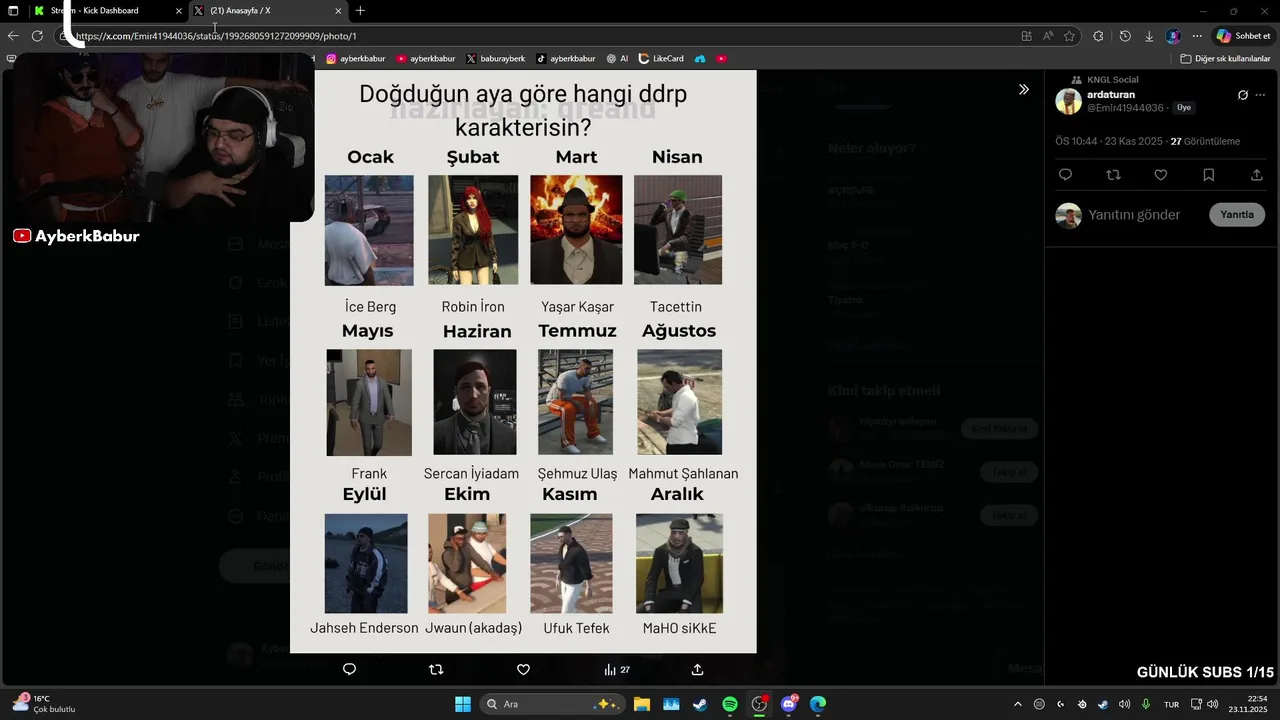Open the YouTube ayberkbabur bookmark
Screen dimensions: 1280x720
pyautogui.click(x=425, y=59)
